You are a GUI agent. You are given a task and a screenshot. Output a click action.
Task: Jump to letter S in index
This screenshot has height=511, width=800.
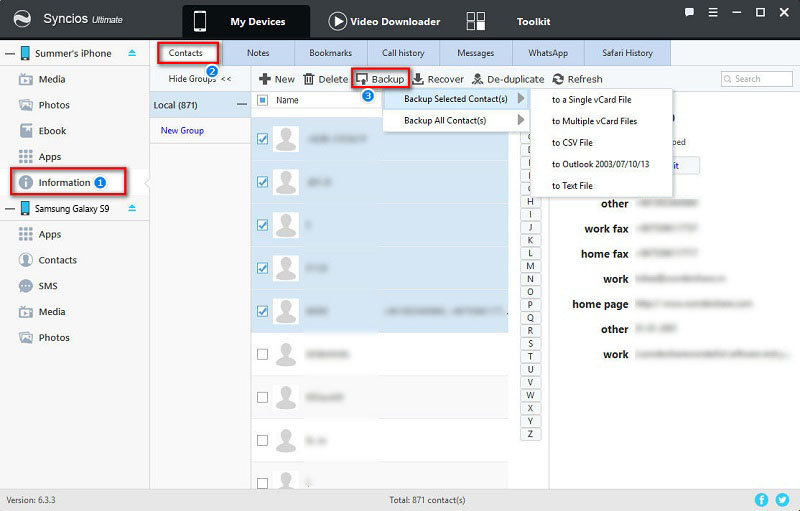(530, 344)
